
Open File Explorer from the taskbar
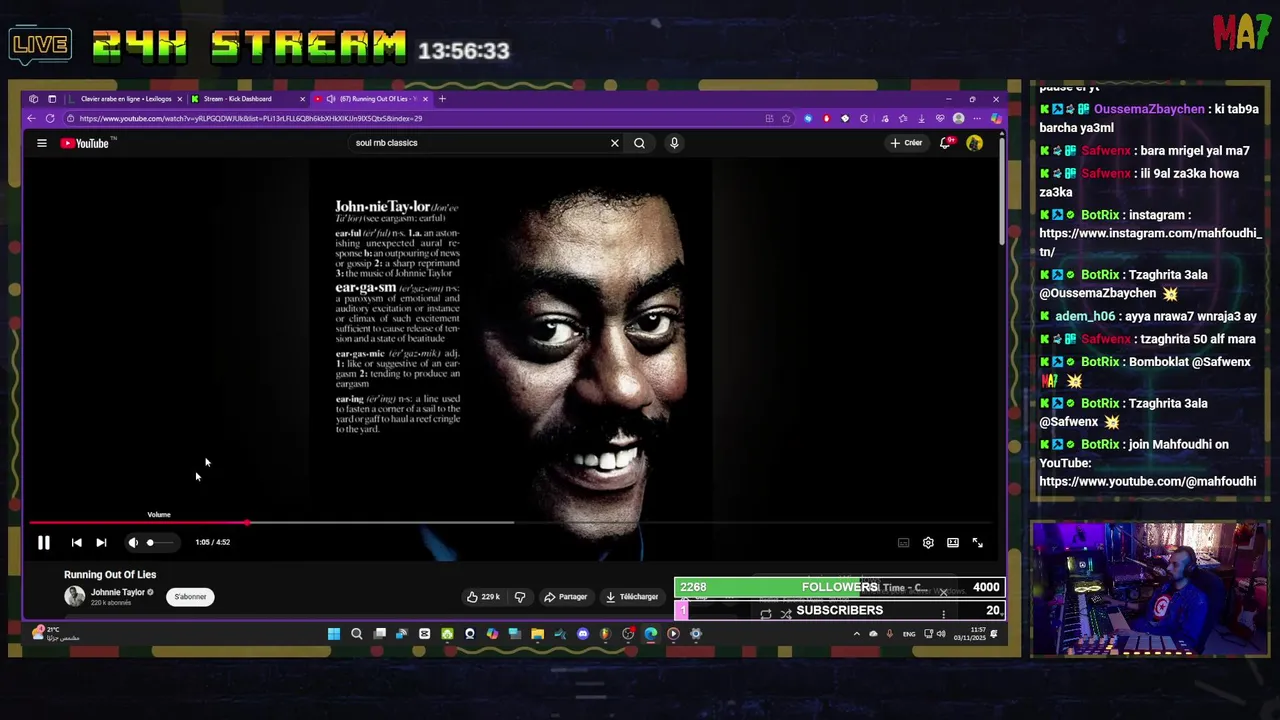537,633
